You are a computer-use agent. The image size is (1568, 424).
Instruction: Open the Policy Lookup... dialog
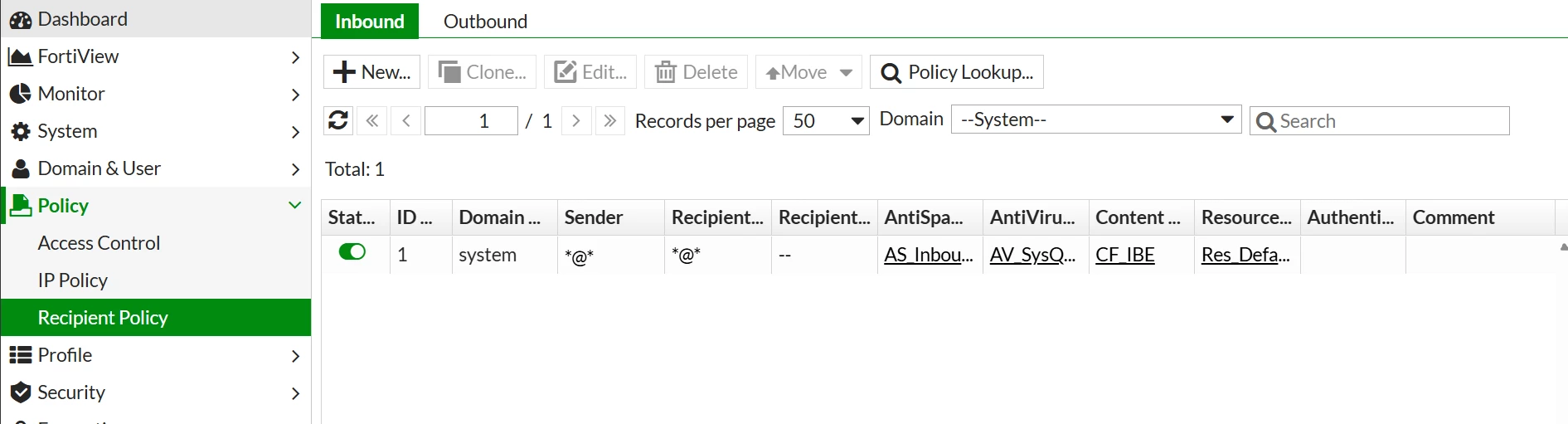957,72
